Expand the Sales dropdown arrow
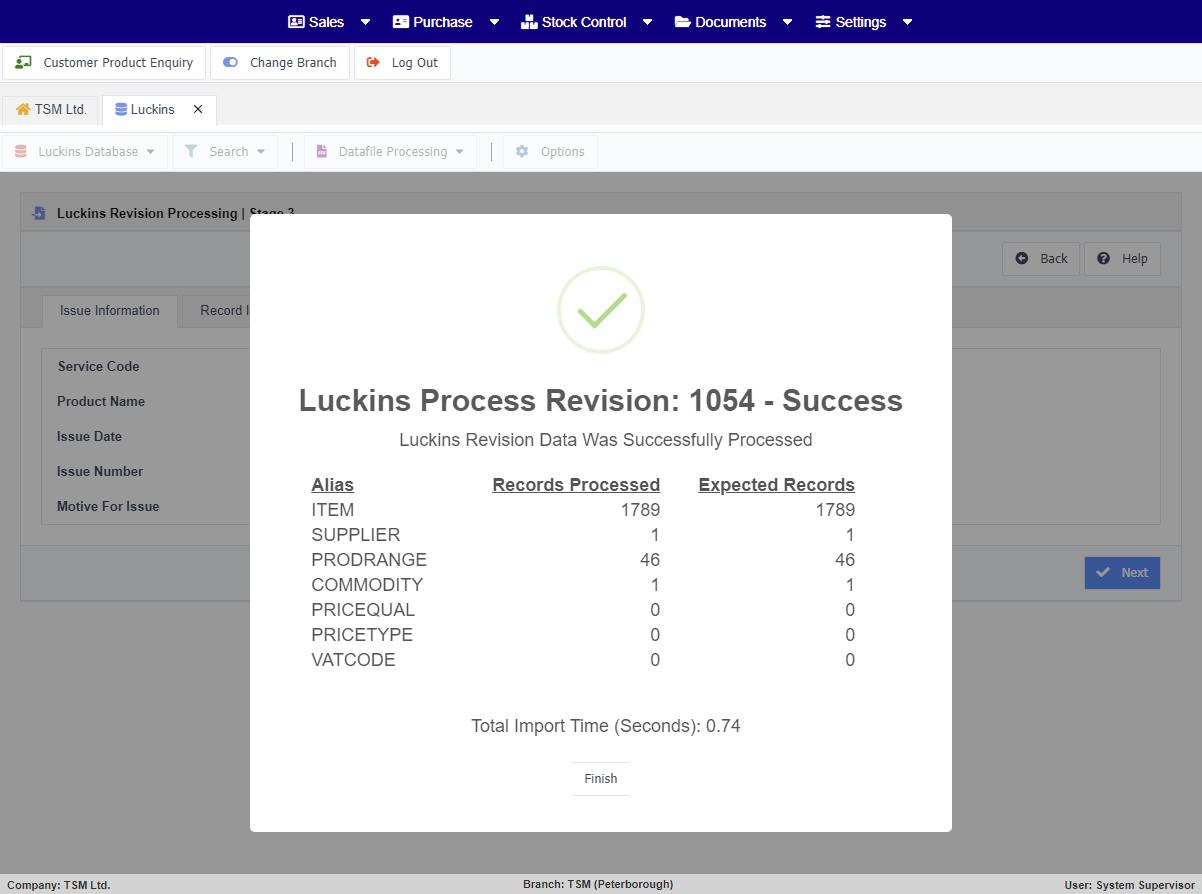The height and width of the screenshot is (894, 1202). point(365,22)
